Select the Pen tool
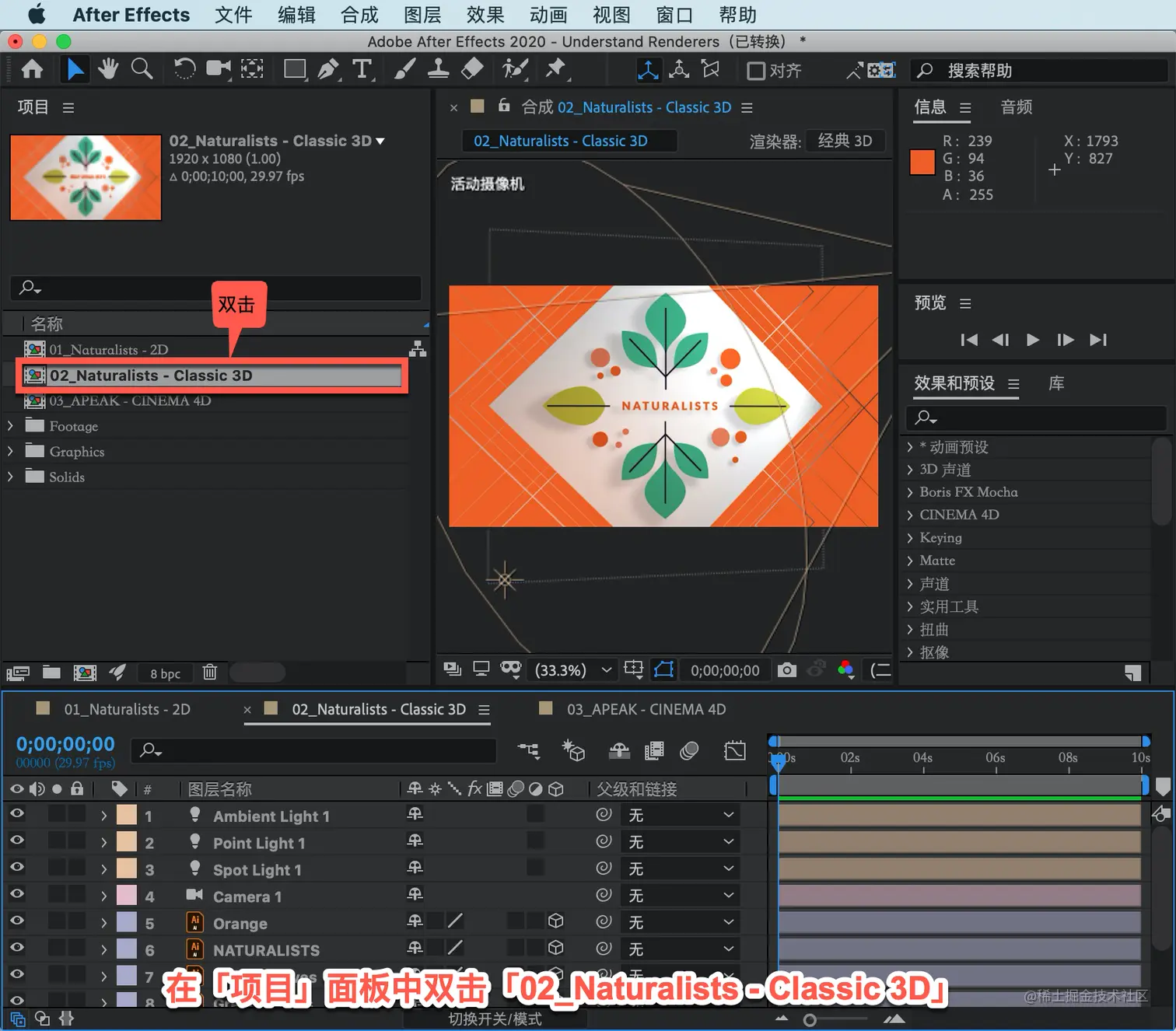 329,70
